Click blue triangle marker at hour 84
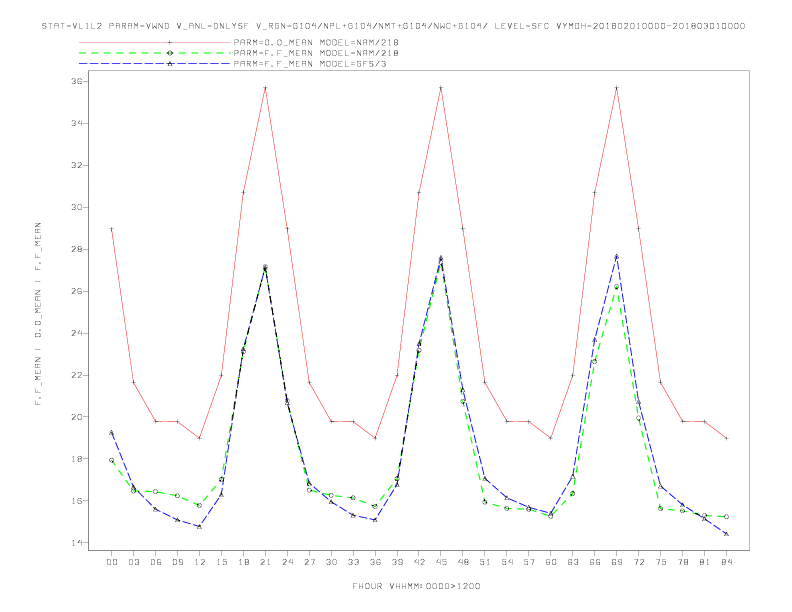Viewport: 792px width, 612px height. 726,534
